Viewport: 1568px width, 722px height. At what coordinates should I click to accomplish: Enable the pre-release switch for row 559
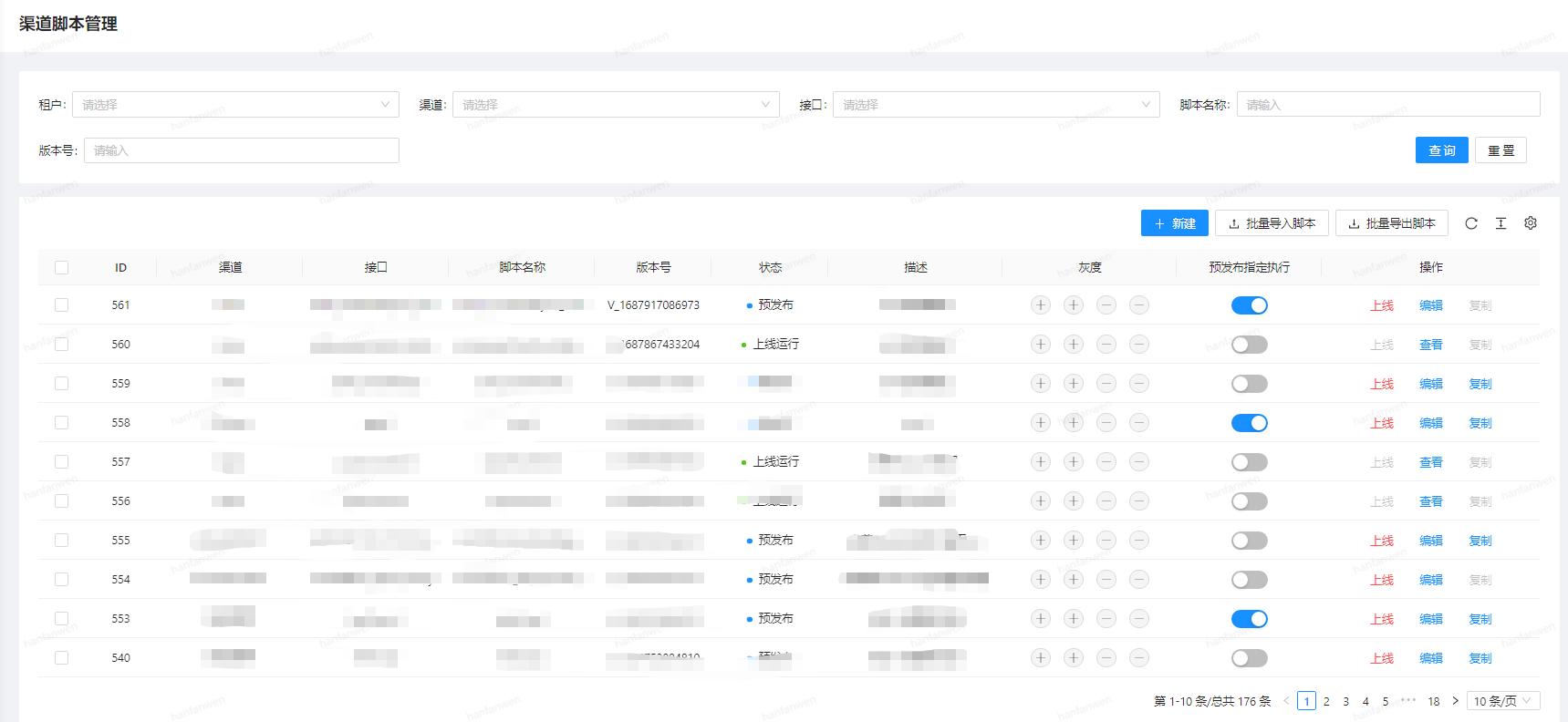coord(1250,384)
